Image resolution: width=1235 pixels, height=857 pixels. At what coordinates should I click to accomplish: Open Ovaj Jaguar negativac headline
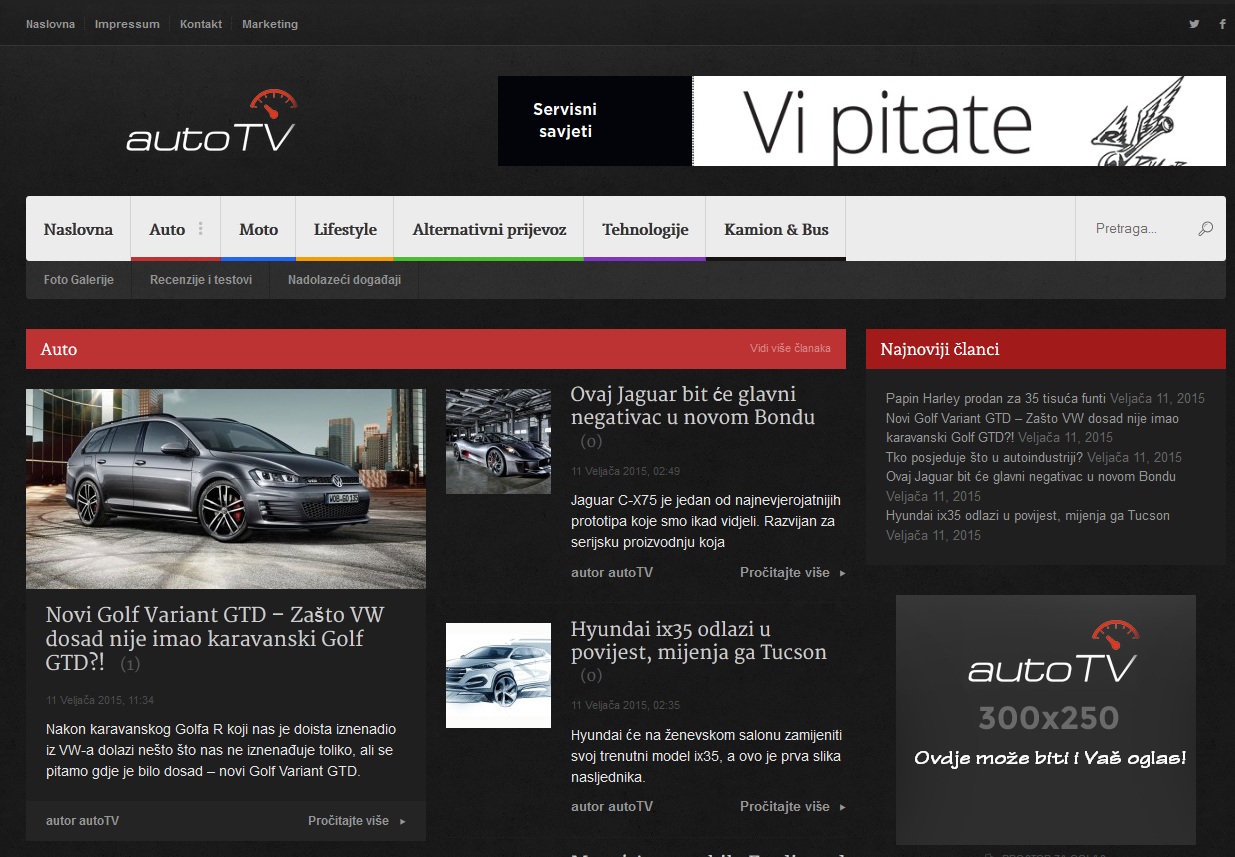click(693, 406)
